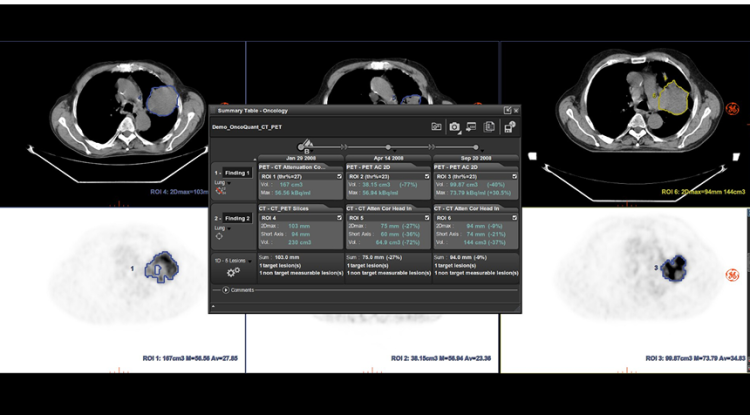Click the ROI 4 header square icon

click(339, 218)
